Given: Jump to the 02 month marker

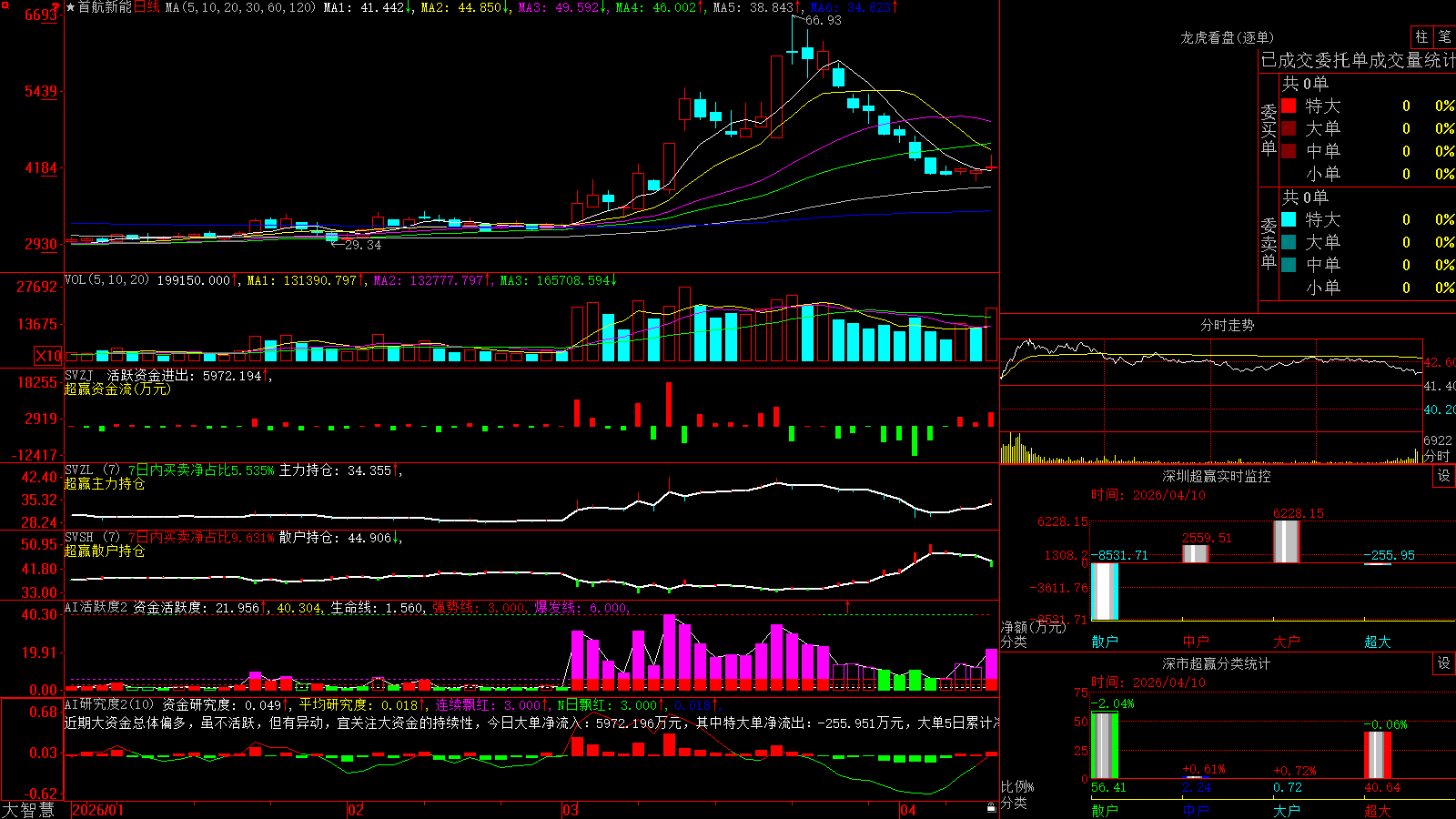Looking at the screenshot, I should (357, 810).
